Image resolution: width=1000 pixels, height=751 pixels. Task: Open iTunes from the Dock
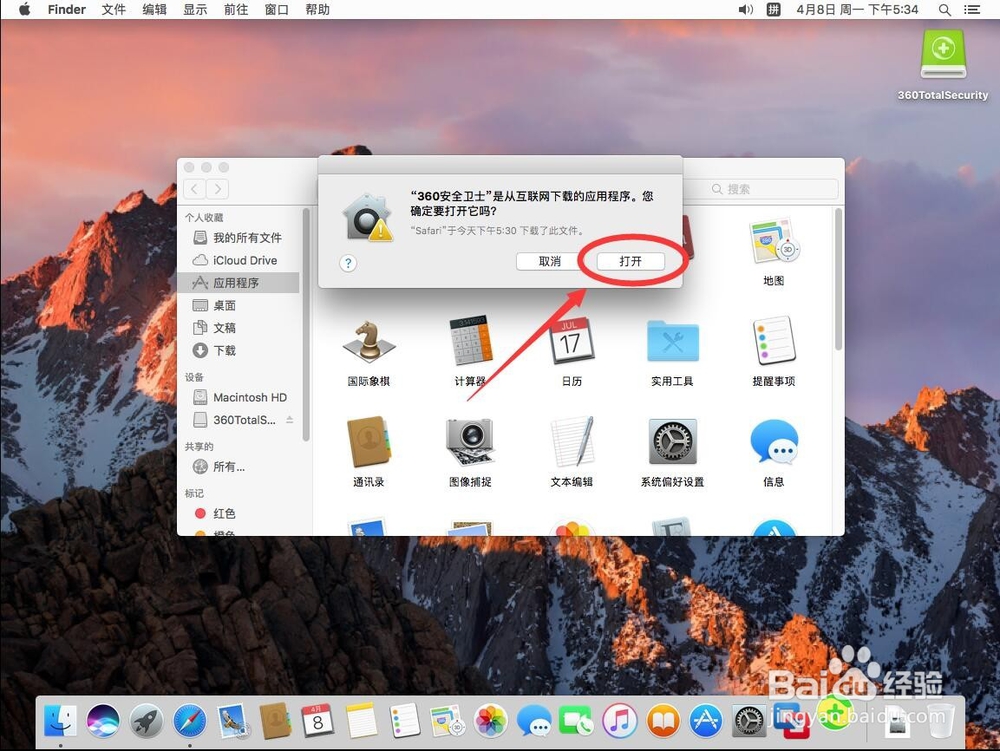pyautogui.click(x=620, y=720)
